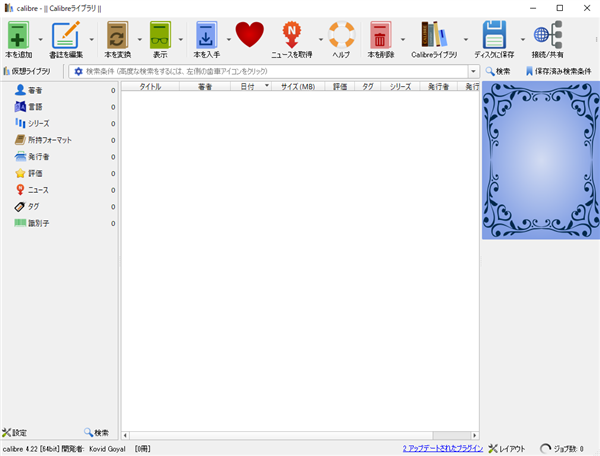Viewport: 600px width, 456px height.
Task: Open tag browser Settings (設定) button
Action: (15, 433)
